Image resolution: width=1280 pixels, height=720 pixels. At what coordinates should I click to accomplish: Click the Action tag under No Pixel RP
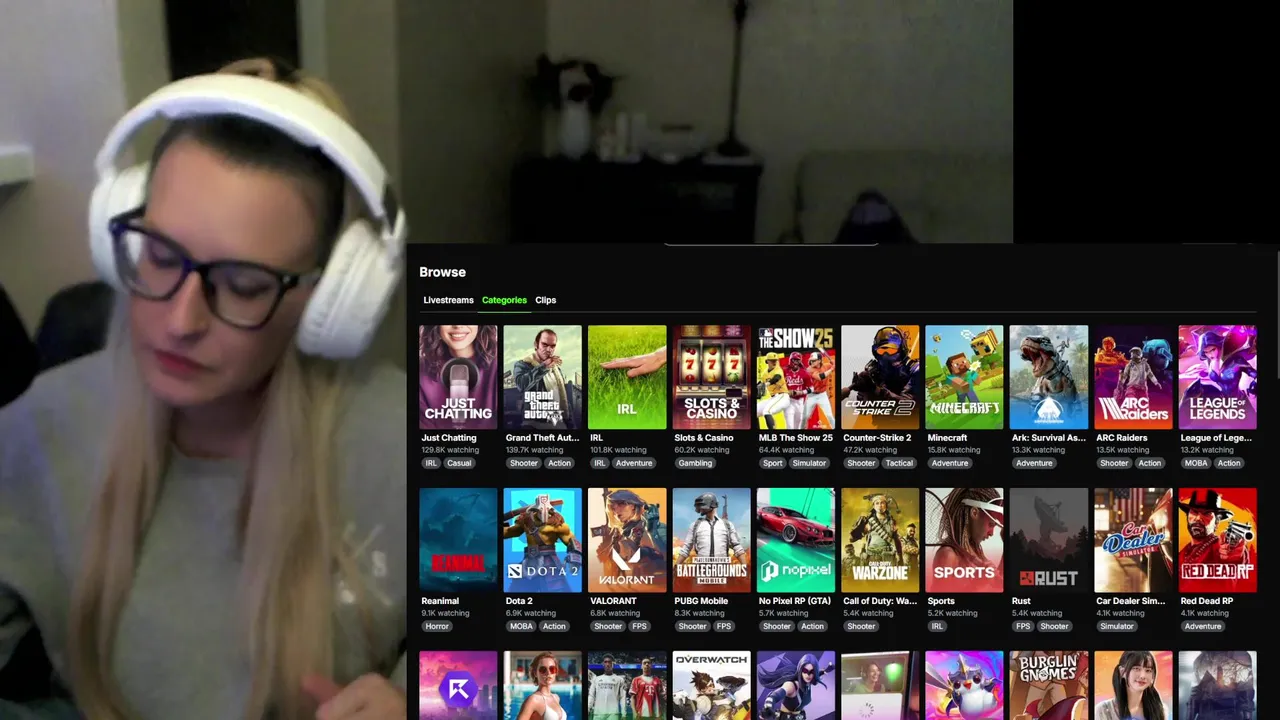[812, 626]
